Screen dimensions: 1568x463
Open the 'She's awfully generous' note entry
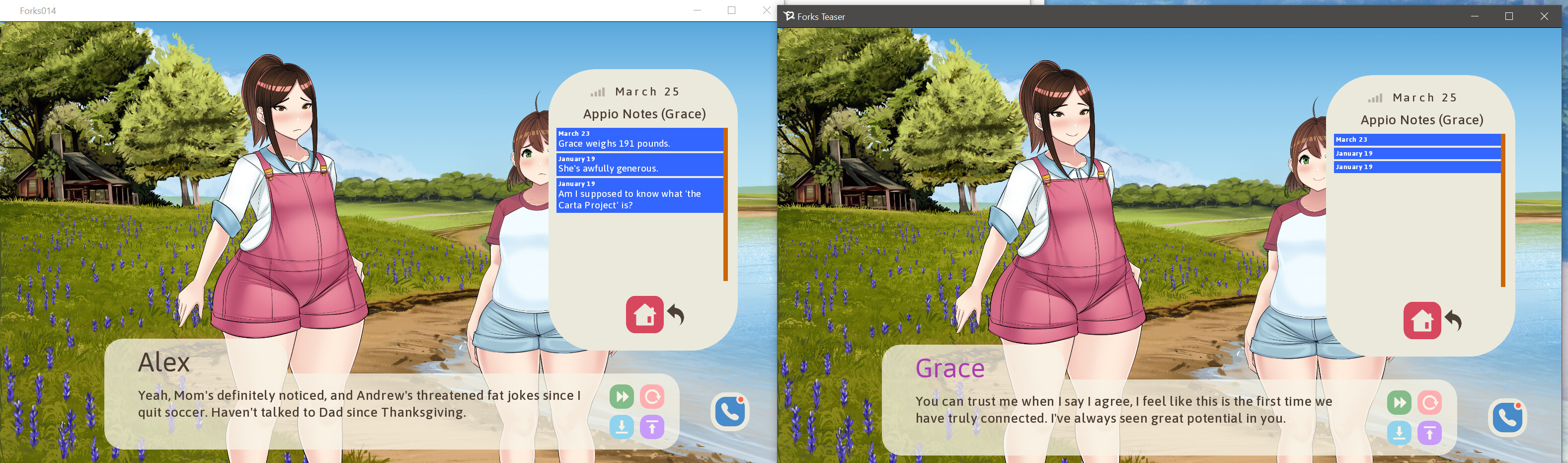(x=639, y=165)
